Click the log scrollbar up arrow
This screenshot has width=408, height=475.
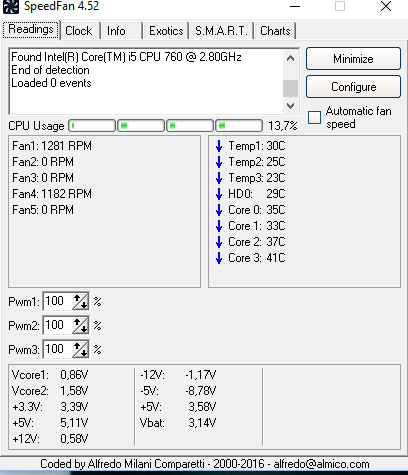pos(290,58)
